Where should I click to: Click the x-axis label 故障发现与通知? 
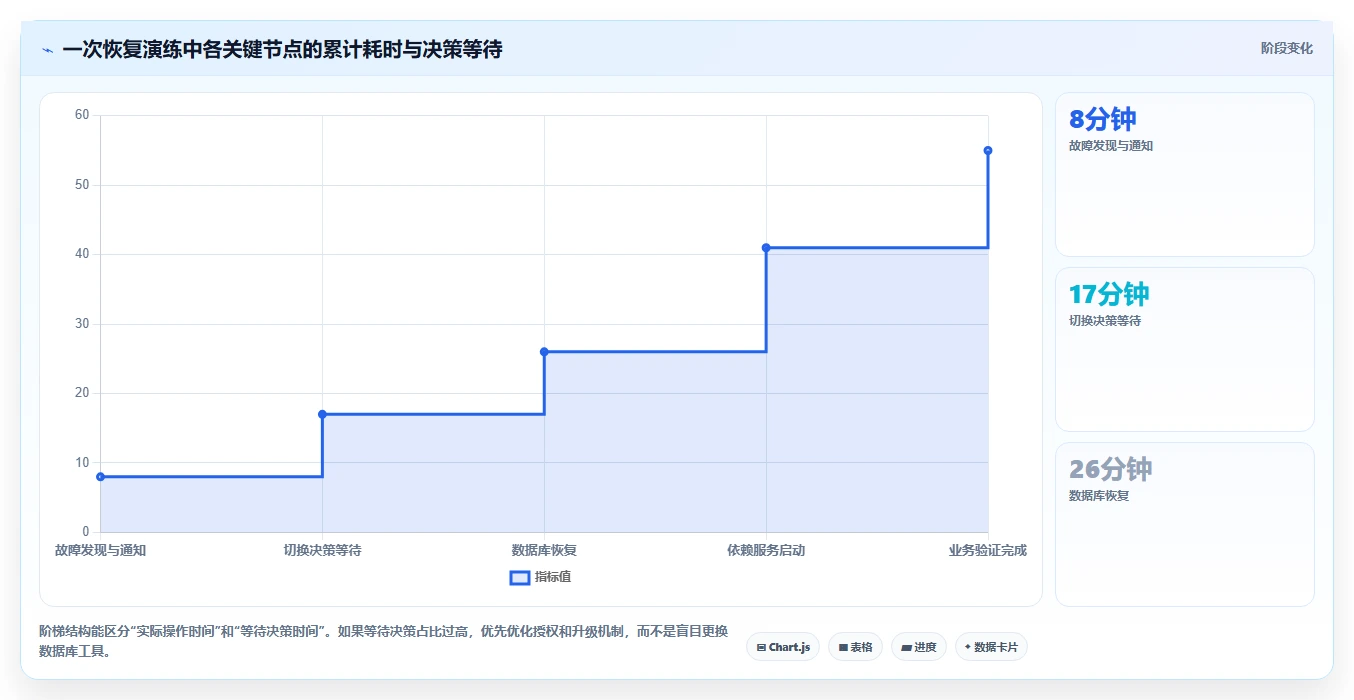pos(100,550)
